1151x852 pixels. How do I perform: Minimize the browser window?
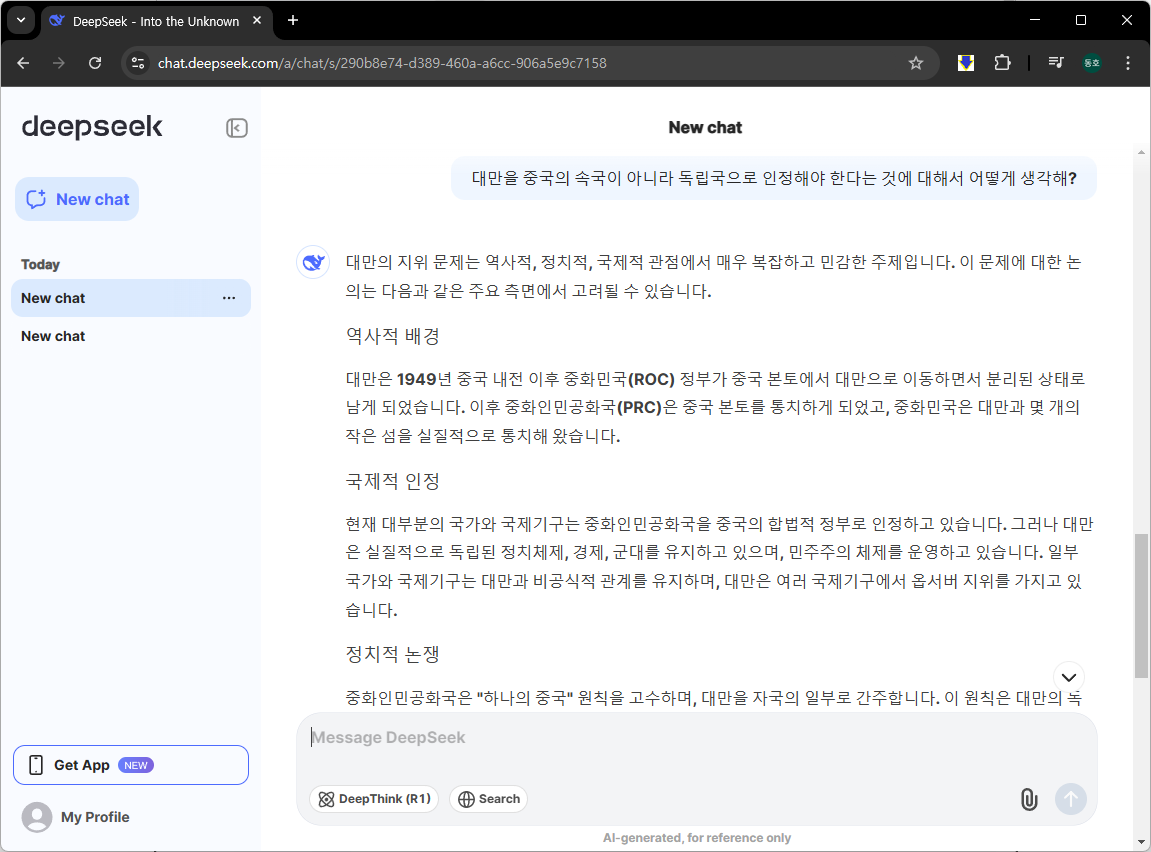pyautogui.click(x=1035, y=20)
